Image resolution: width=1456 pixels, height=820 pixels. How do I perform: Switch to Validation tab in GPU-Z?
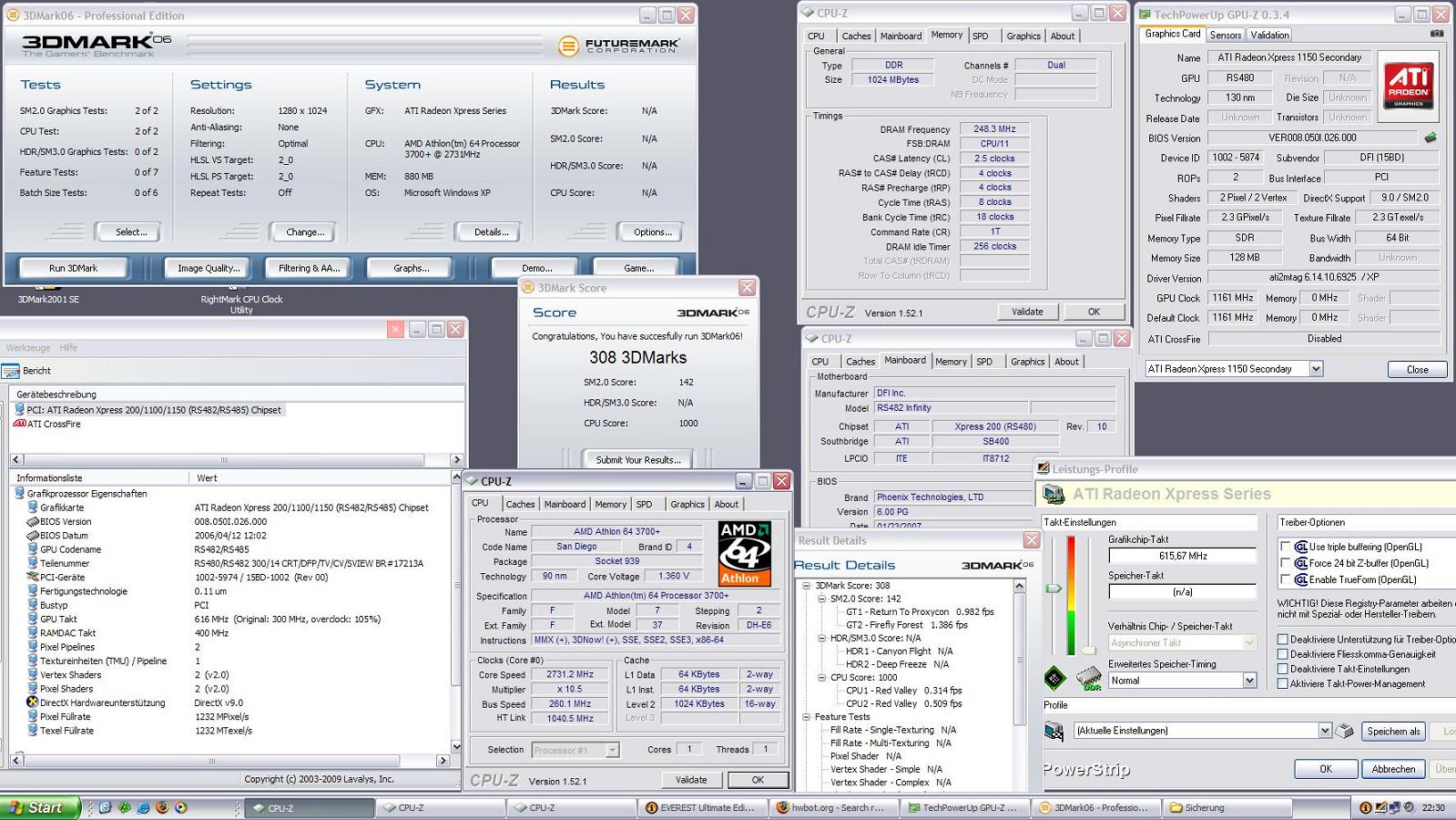(x=1269, y=35)
